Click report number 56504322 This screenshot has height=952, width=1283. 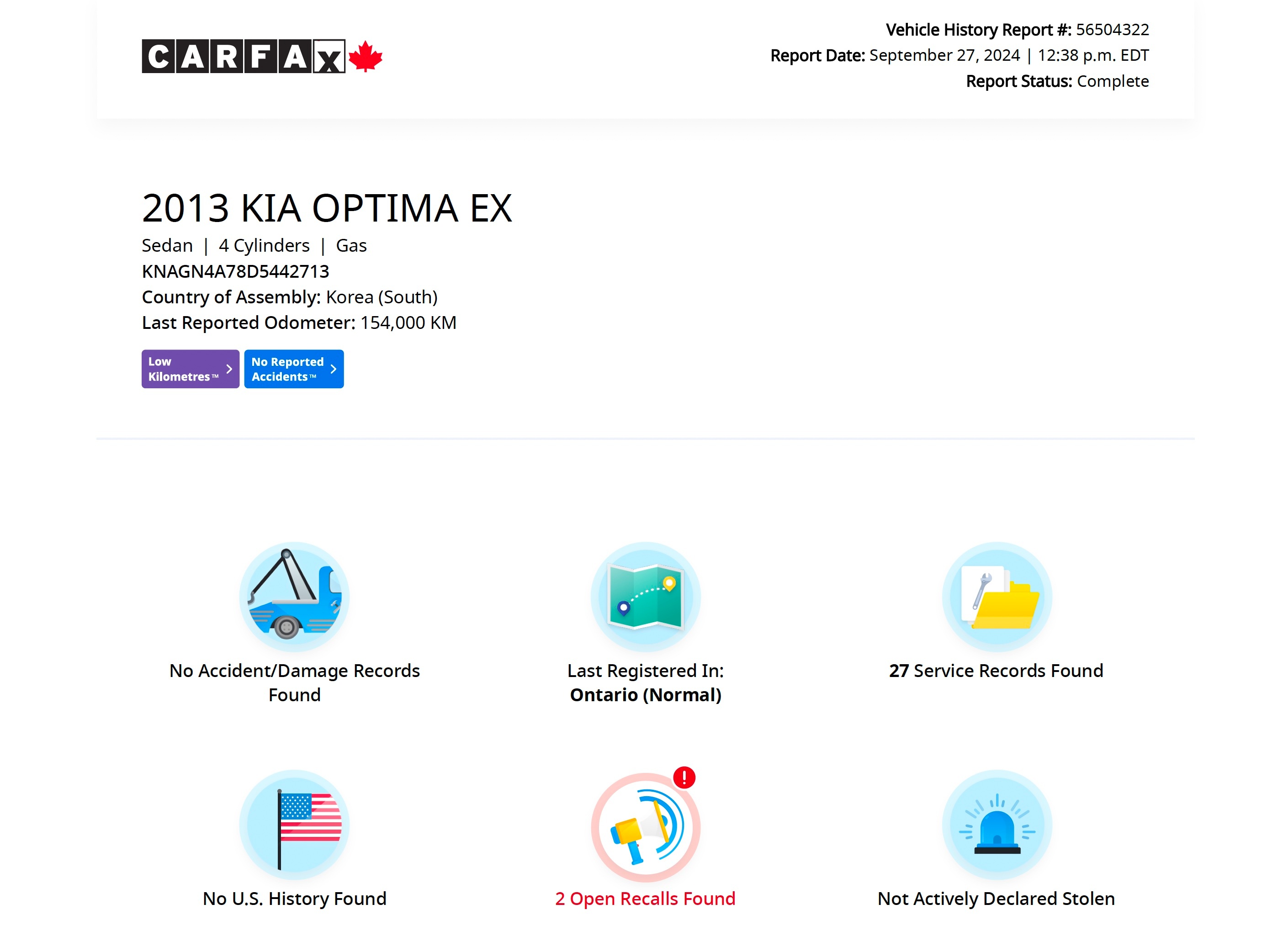pyautogui.click(x=1113, y=29)
